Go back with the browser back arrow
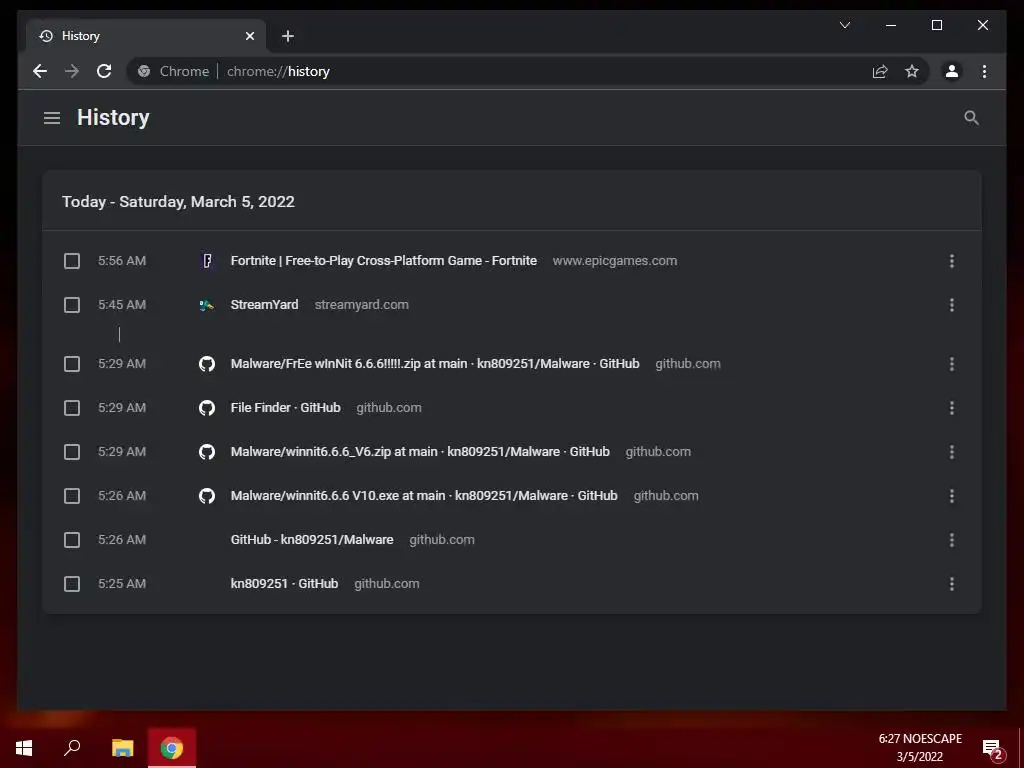Image resolution: width=1024 pixels, height=768 pixels. [40, 71]
